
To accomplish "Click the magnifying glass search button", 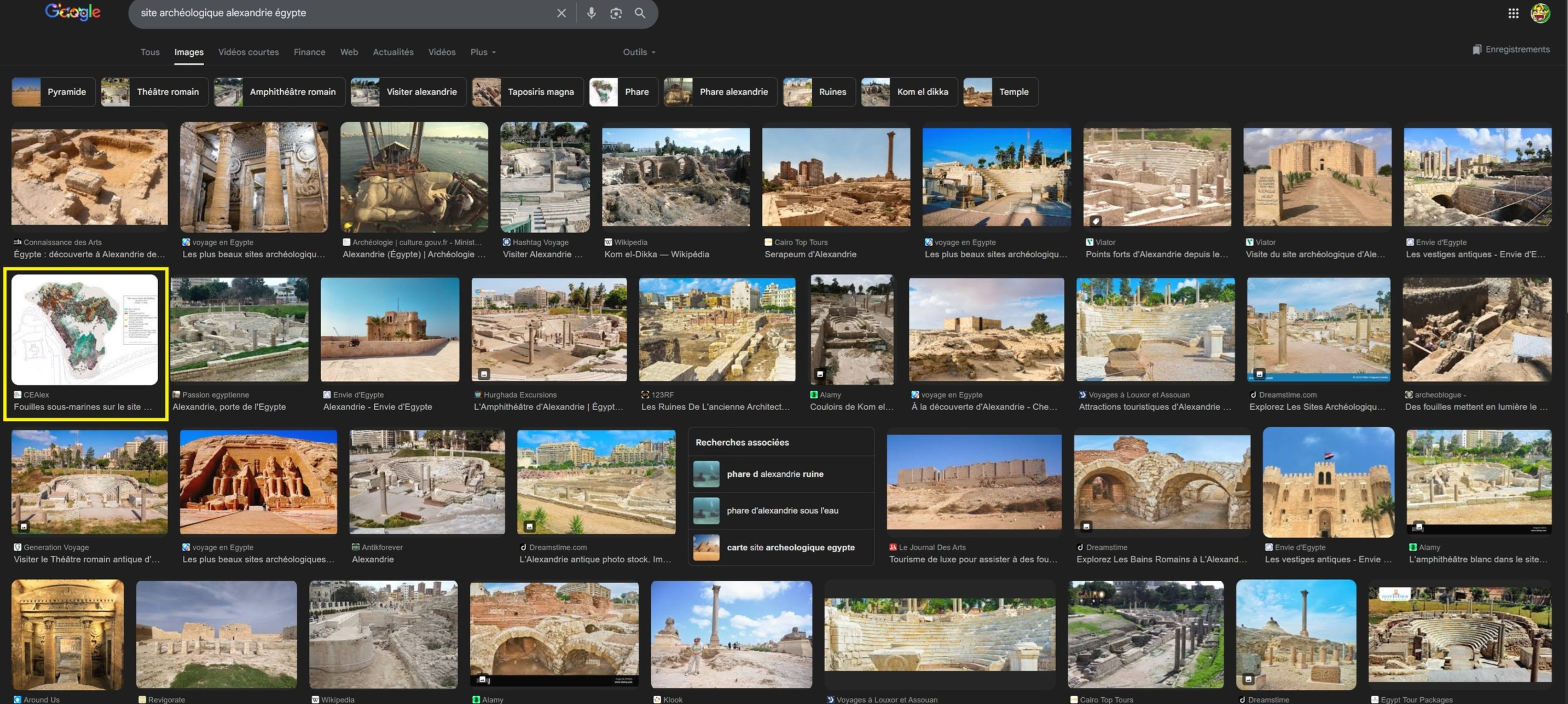I will (x=640, y=13).
